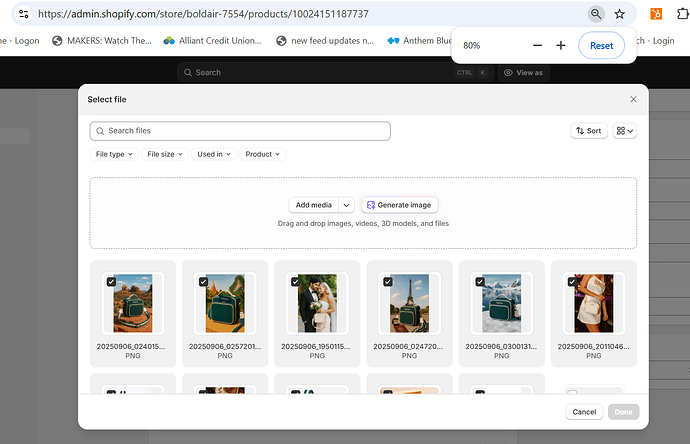This screenshot has width=690, height=444.
Task: Bookmark this page with the star icon
Action: click(620, 14)
